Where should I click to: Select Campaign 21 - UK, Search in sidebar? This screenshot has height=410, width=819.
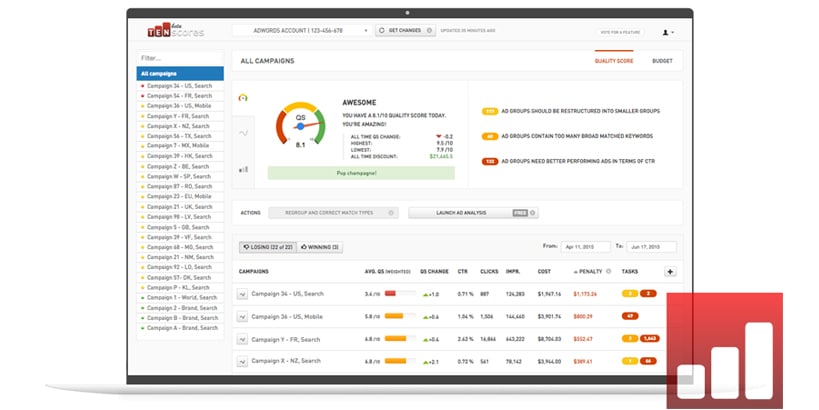point(180,207)
